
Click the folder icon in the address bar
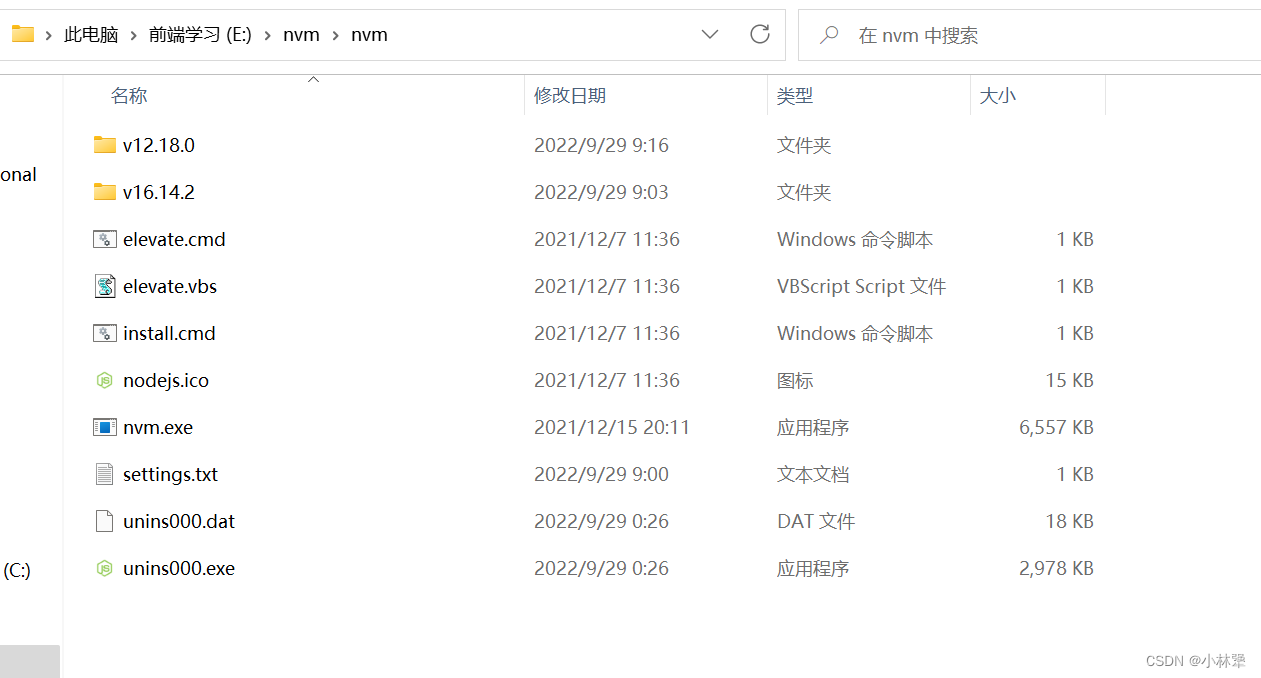pyautogui.click(x=21, y=33)
